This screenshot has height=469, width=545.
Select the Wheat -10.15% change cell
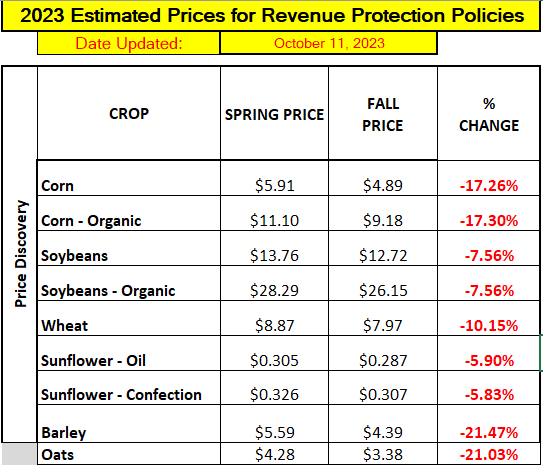[489, 318]
